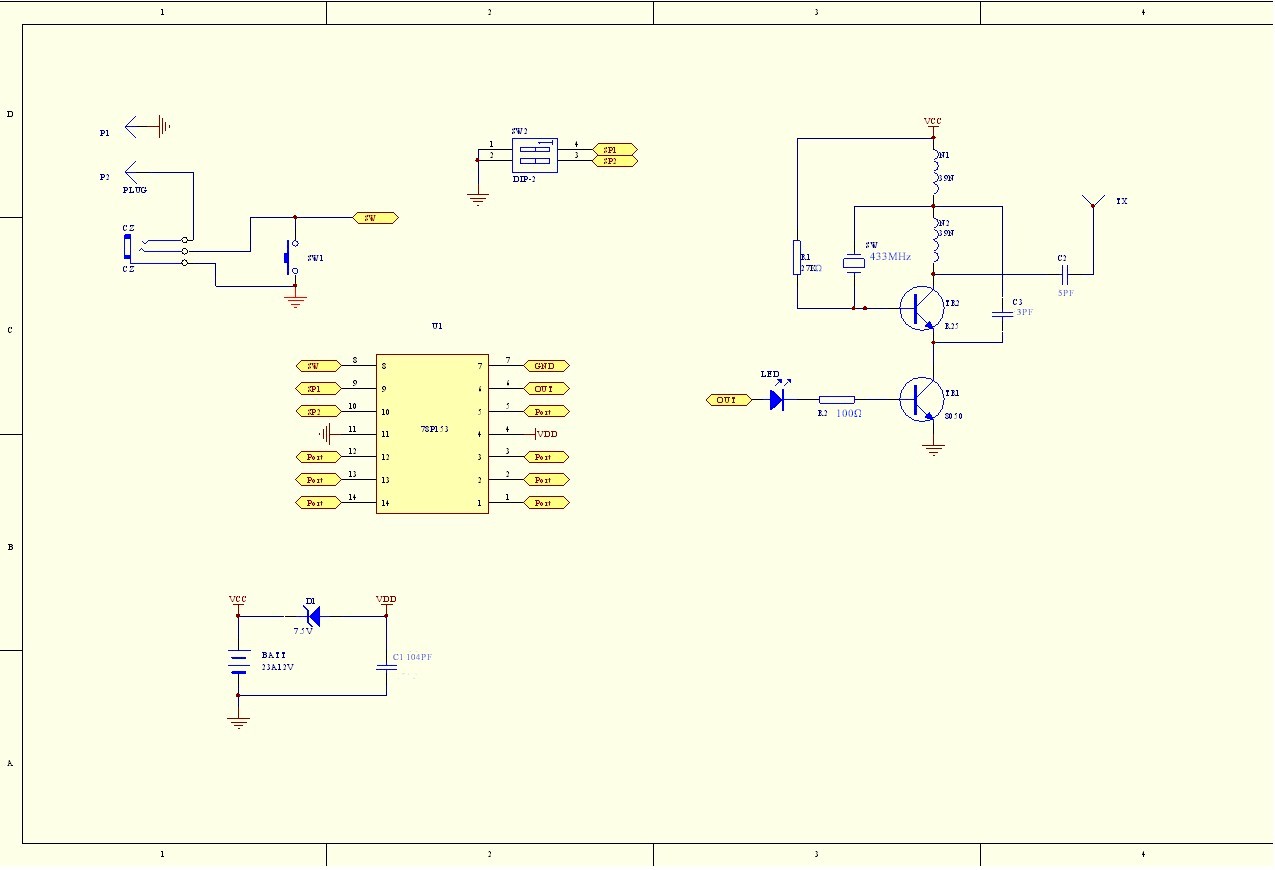Click the BATT battery symbol
The width and height of the screenshot is (1275, 870).
pyautogui.click(x=238, y=662)
